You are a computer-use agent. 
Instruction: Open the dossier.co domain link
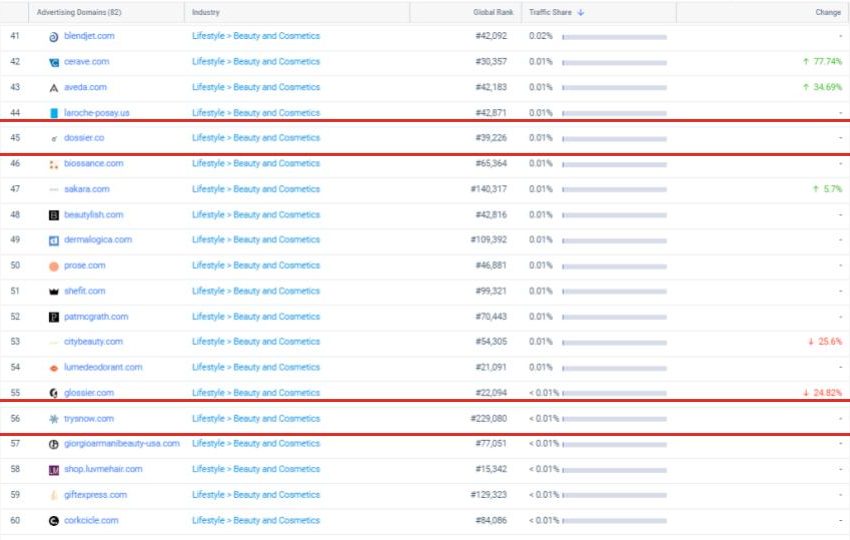click(84, 138)
